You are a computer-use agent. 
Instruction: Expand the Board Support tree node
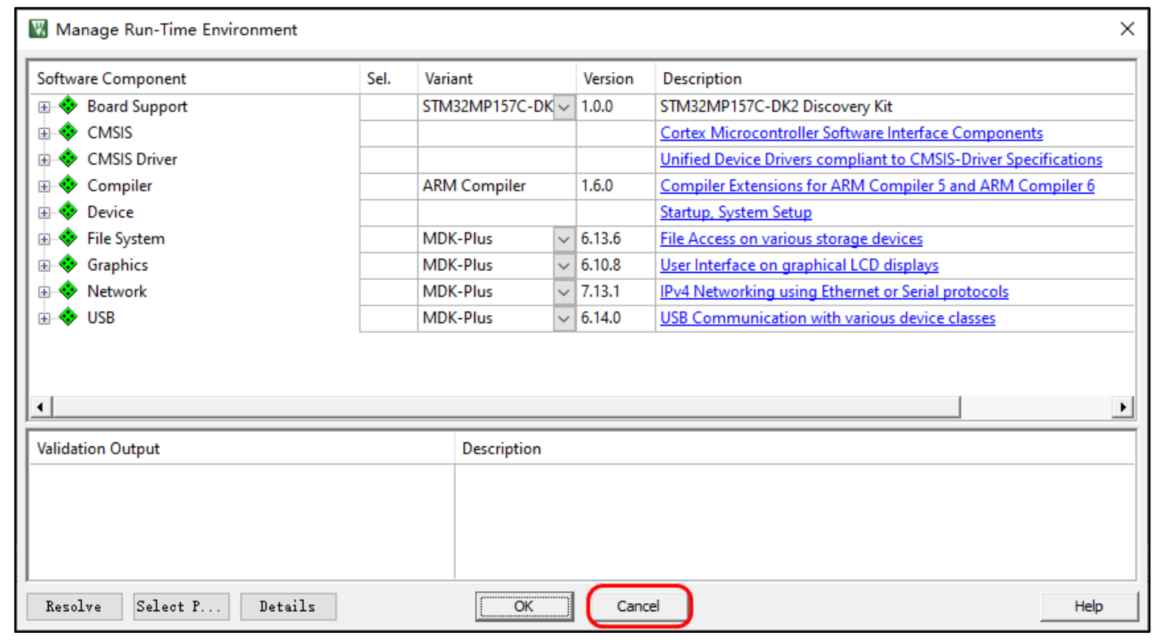point(44,107)
